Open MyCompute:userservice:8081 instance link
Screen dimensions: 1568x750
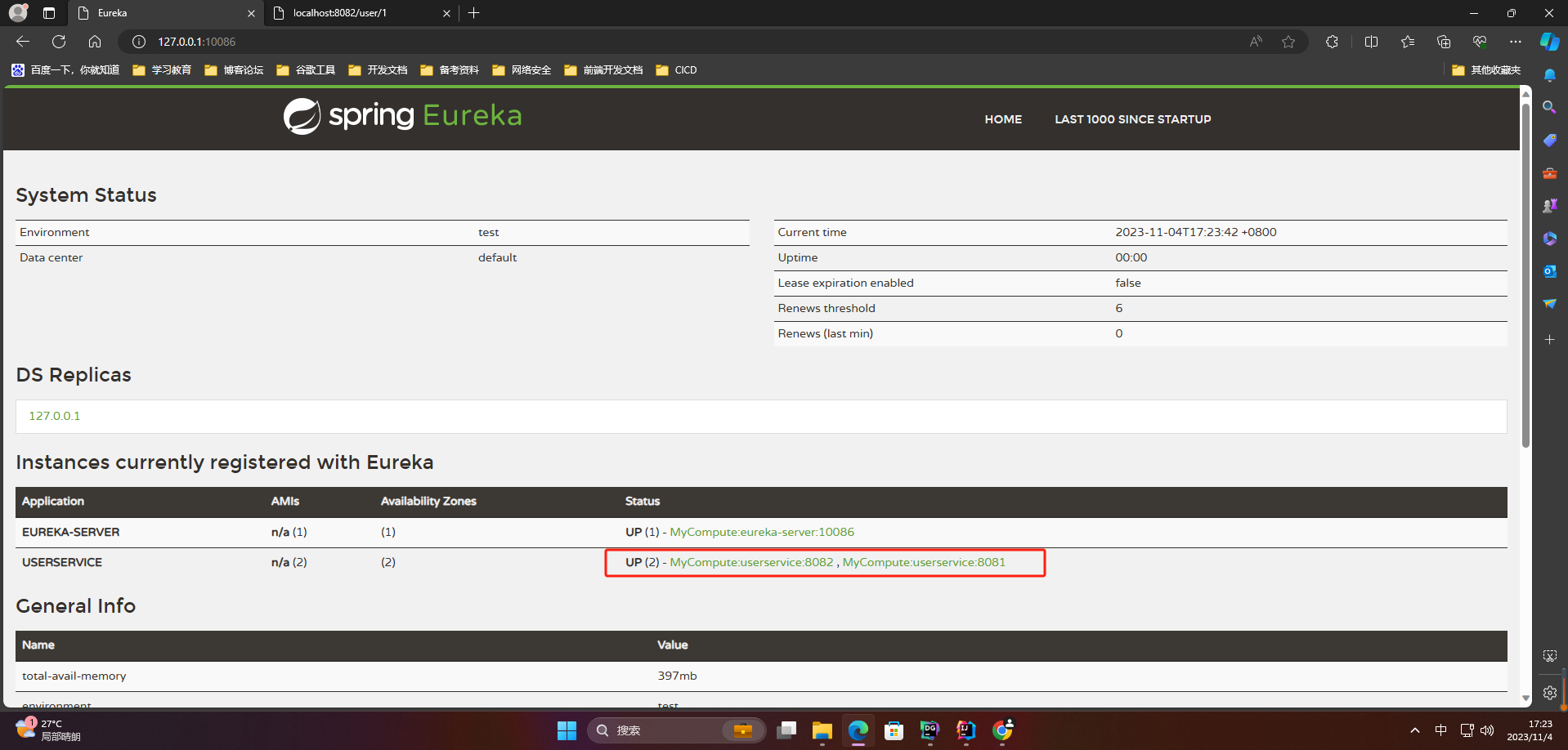coord(924,562)
